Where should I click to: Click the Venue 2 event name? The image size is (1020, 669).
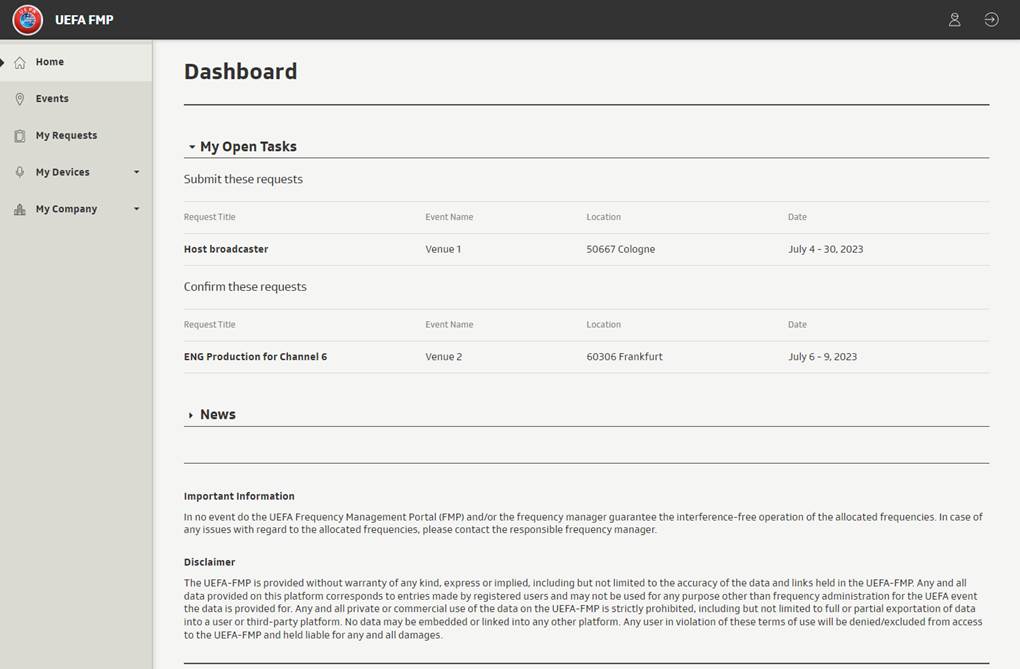[443, 357]
